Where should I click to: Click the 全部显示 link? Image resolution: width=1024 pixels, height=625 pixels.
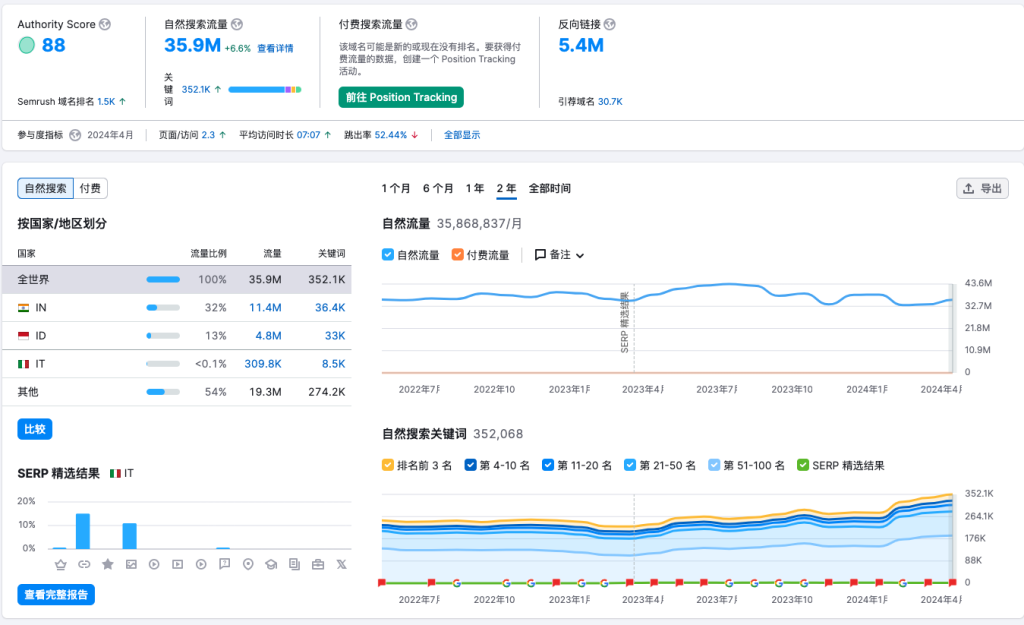tap(462, 135)
